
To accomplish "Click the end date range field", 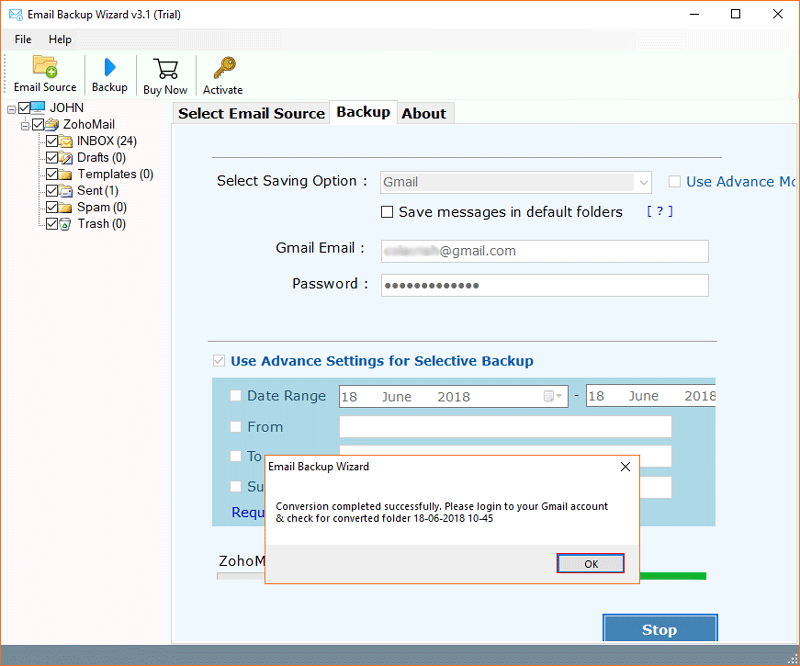I will pos(651,396).
